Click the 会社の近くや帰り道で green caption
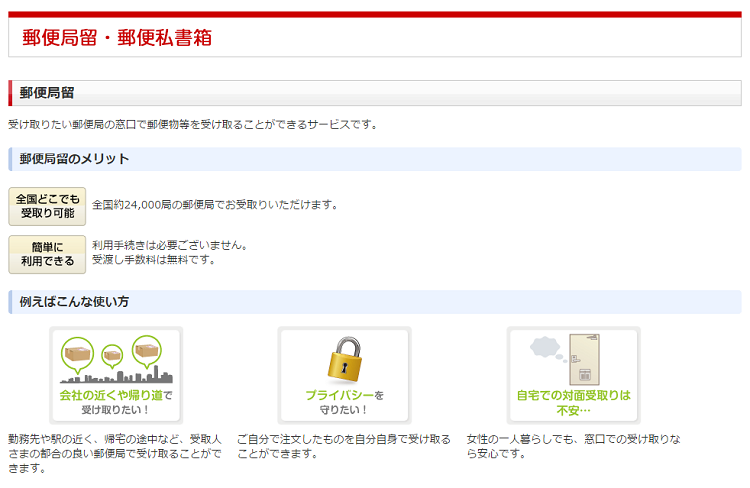Image resolution: width=750 pixels, height=488 pixels. [x=116, y=395]
